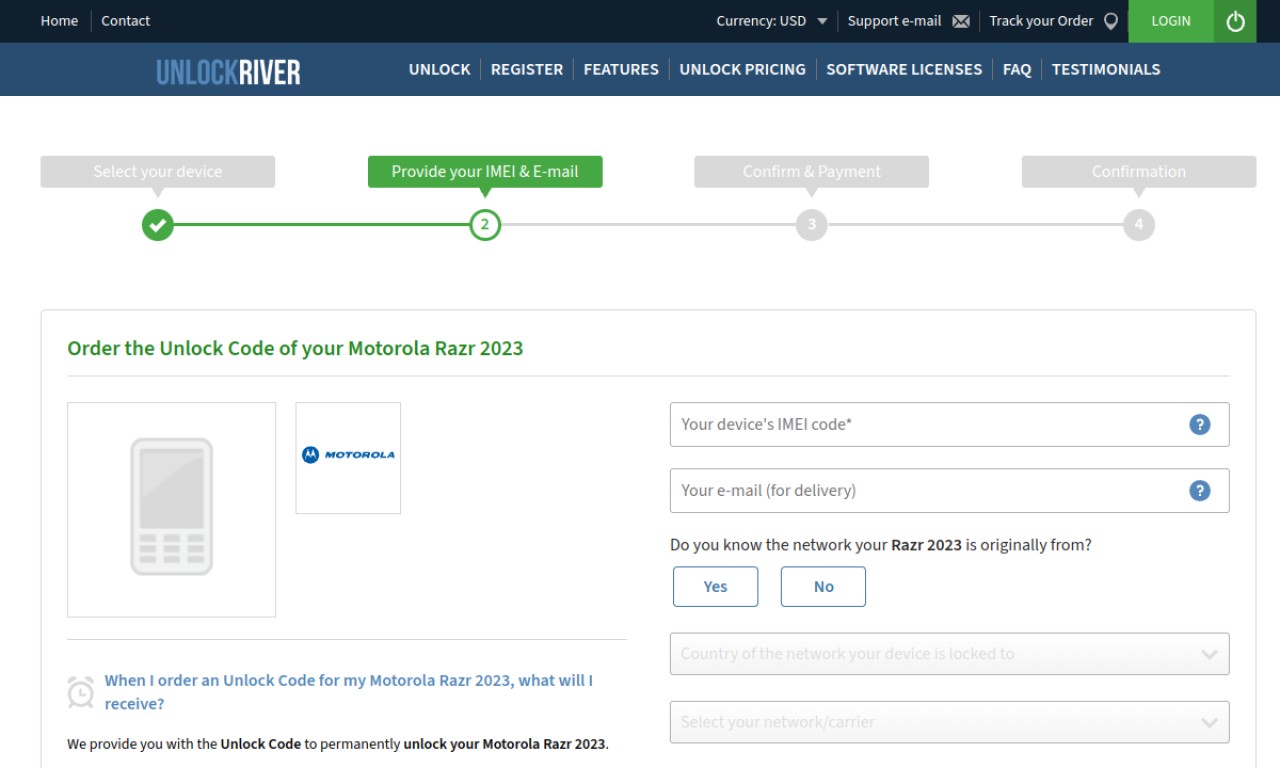1280x768 pixels.
Task: Choose Yes for knowing the original network
Action: (716, 587)
